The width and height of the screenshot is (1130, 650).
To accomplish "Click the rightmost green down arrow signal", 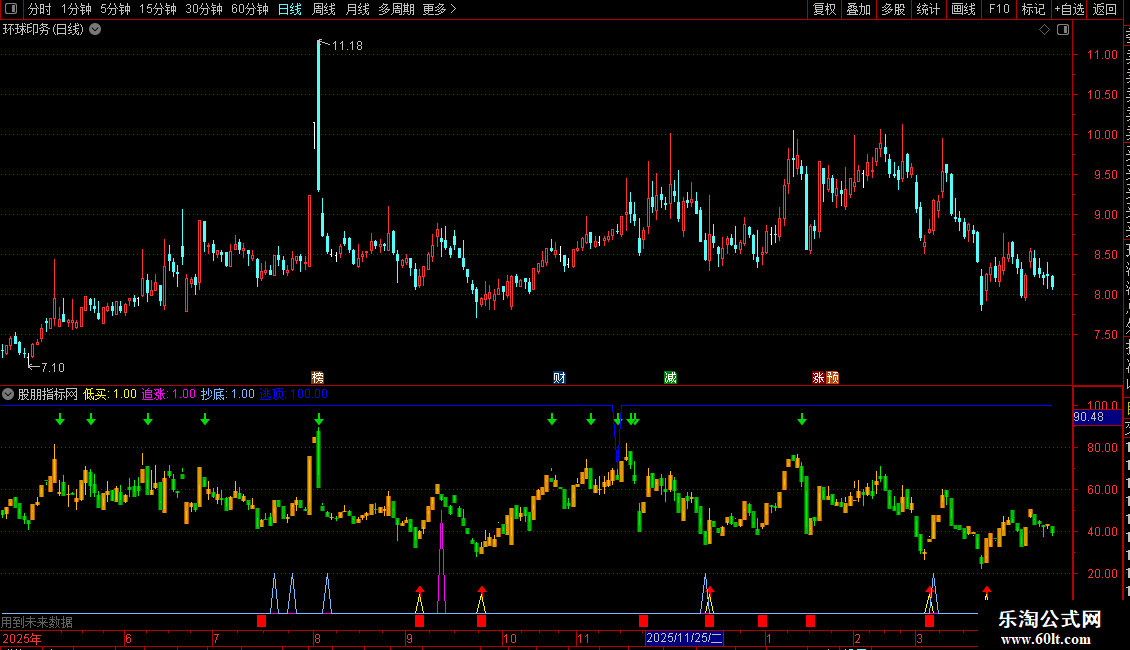I will (x=802, y=419).
